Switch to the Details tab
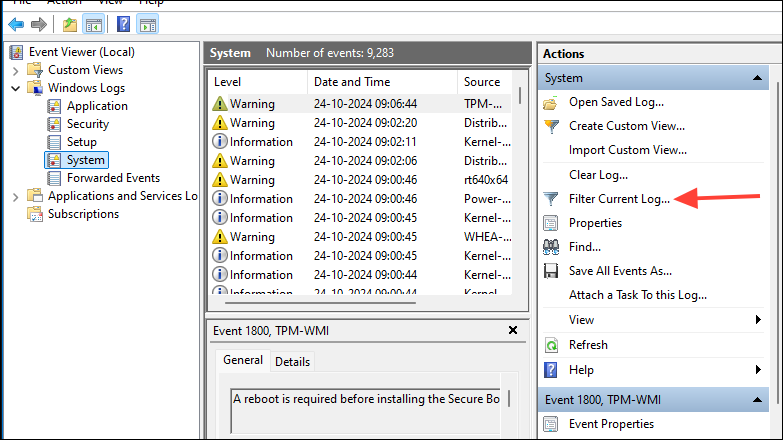783x440 pixels. tap(292, 361)
